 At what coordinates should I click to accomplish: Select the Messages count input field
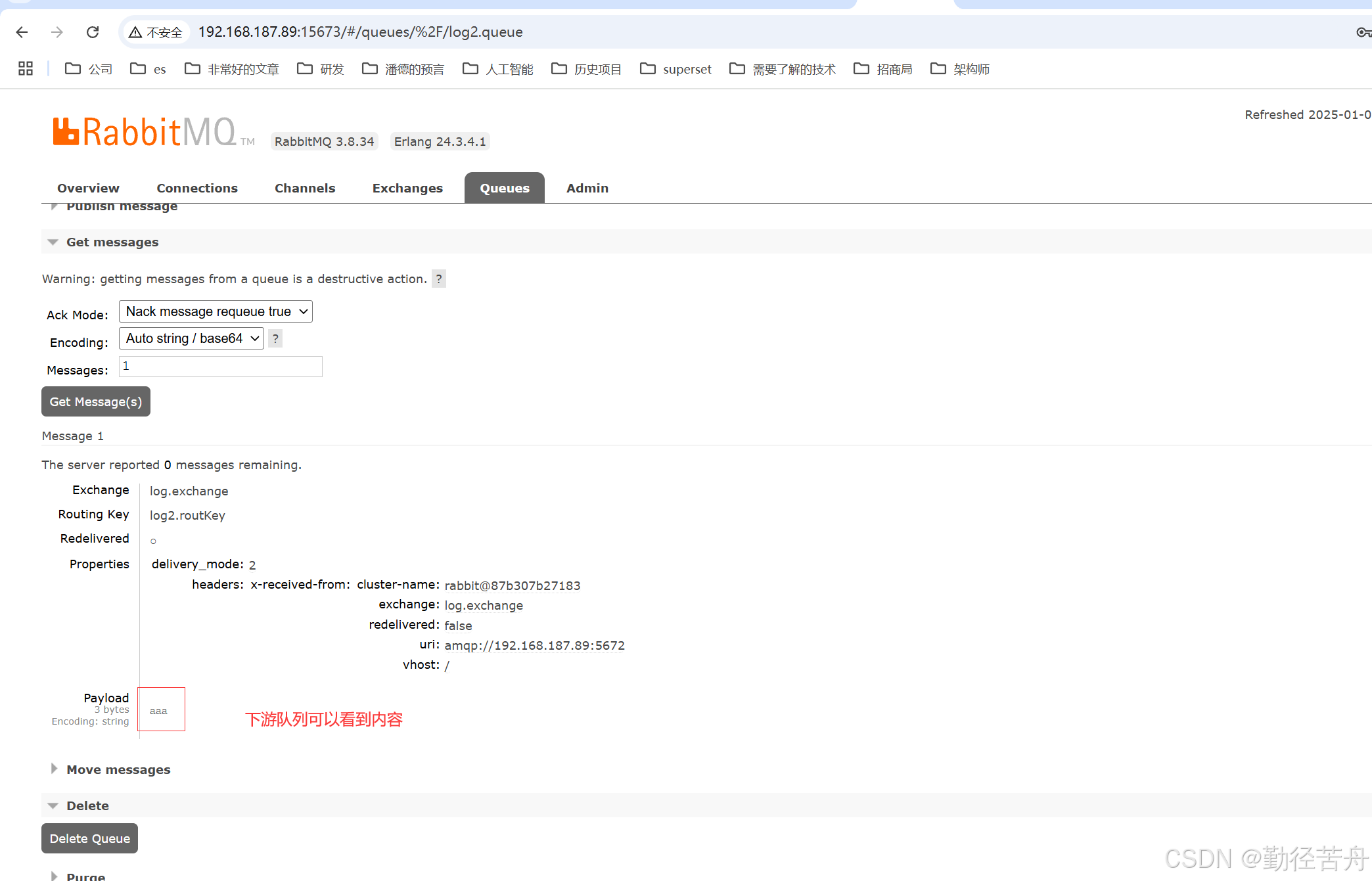tap(220, 366)
